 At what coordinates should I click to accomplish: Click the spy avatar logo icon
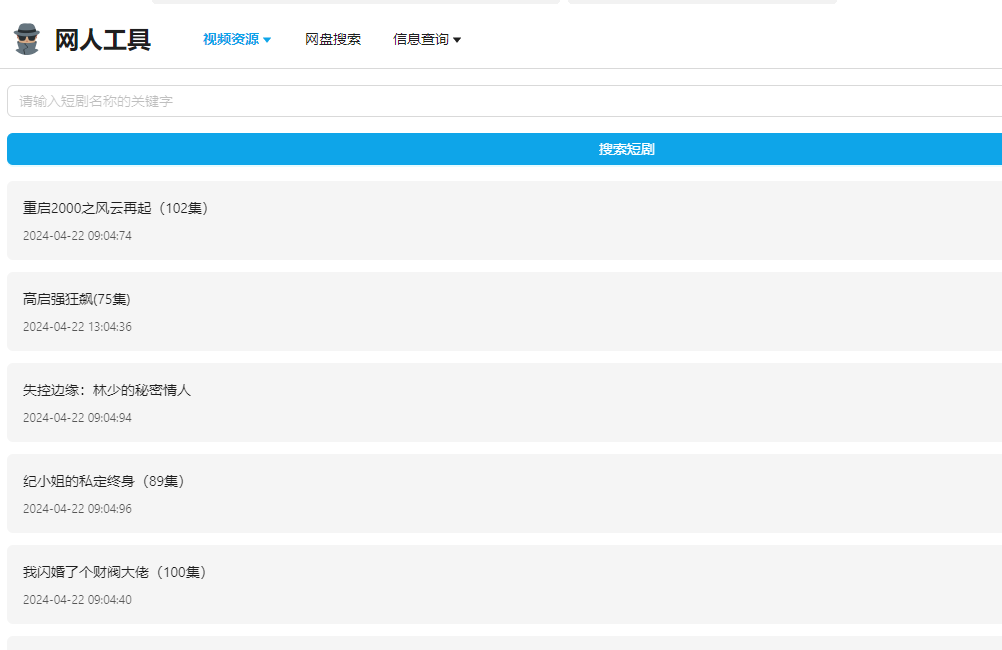click(26, 39)
